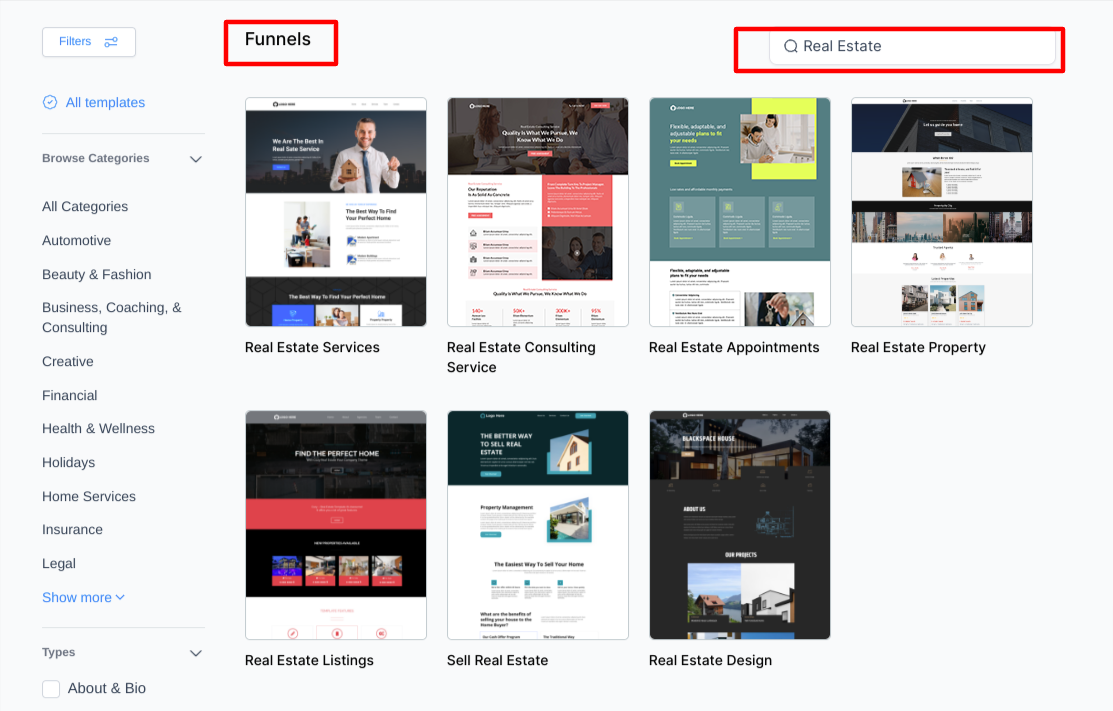Choose the Automotive category

point(77,241)
